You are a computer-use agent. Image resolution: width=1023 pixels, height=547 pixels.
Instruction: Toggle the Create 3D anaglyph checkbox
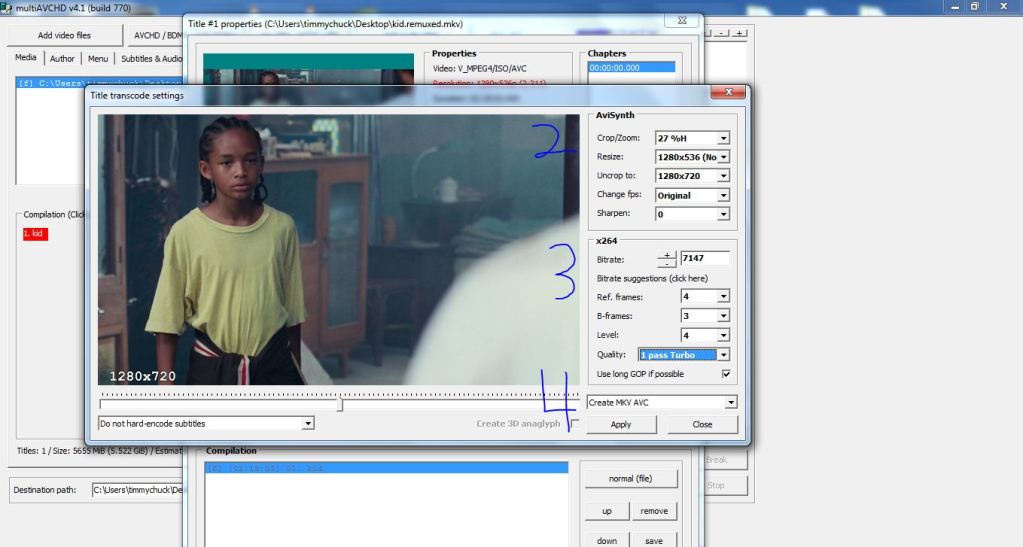coord(574,424)
